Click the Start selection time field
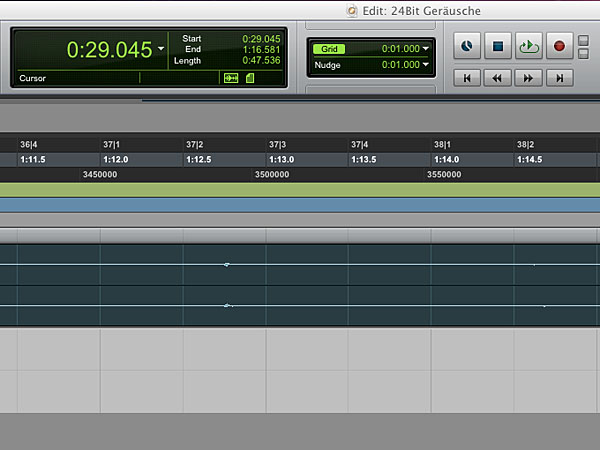The image size is (600, 450). [261, 38]
